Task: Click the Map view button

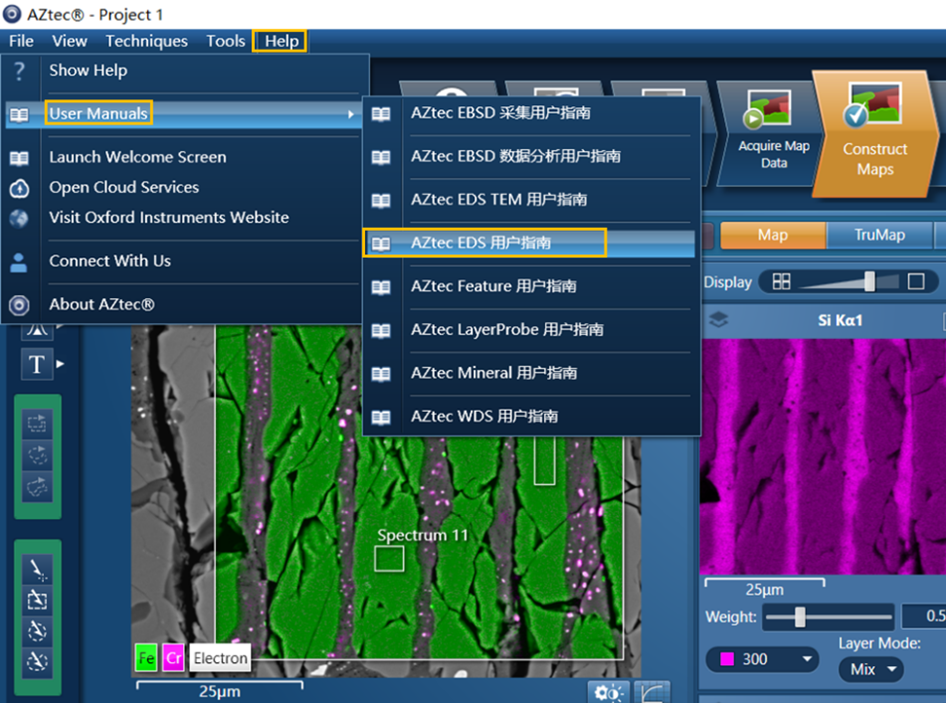Action: click(x=772, y=235)
